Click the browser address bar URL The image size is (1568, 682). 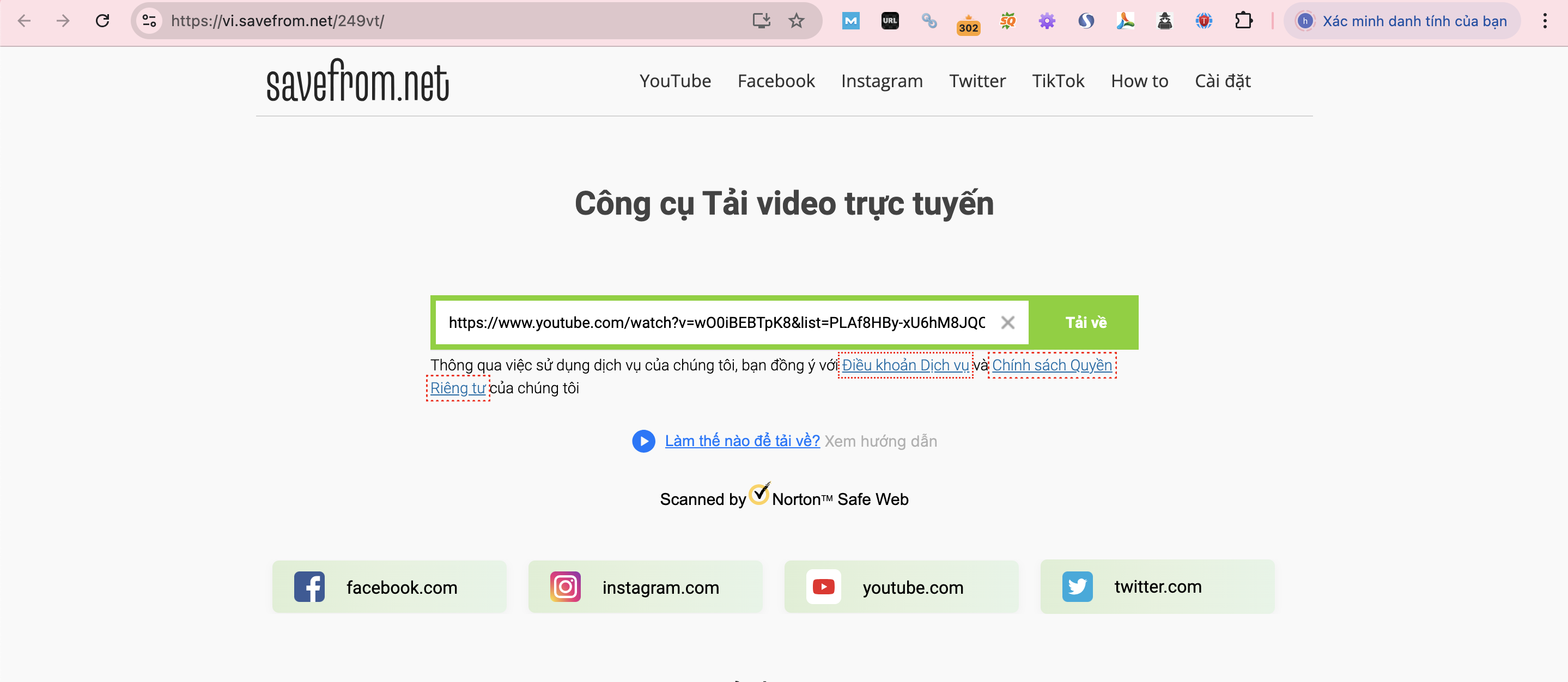[x=277, y=21]
